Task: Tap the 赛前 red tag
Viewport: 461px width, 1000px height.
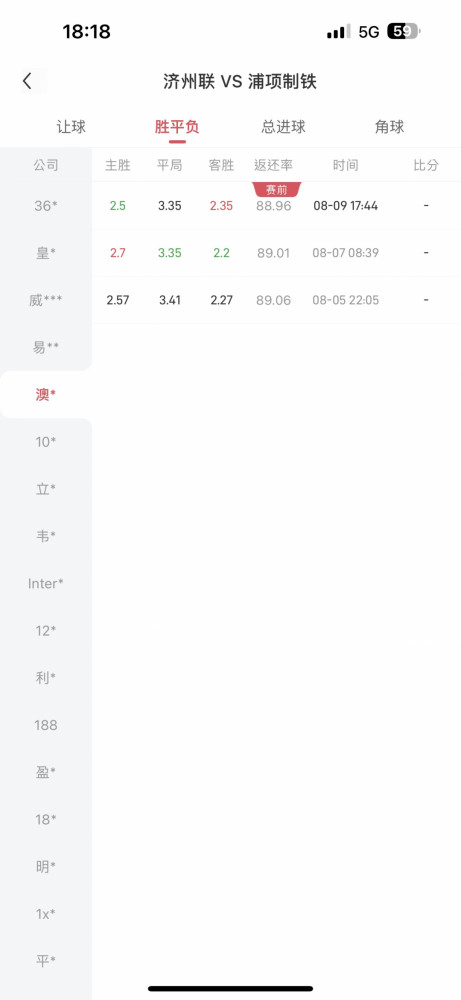Action: point(277,189)
